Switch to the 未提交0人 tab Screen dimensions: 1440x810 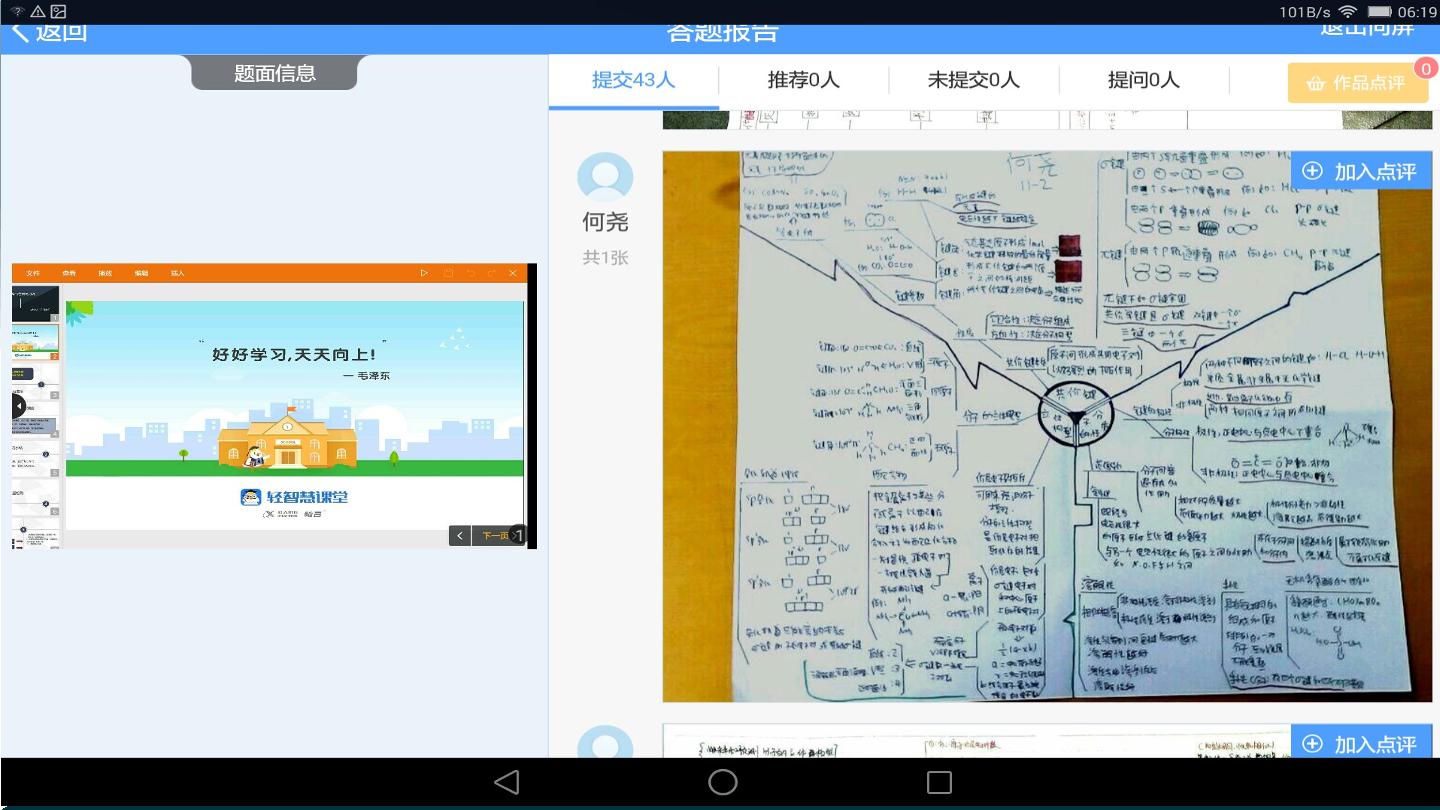click(974, 80)
